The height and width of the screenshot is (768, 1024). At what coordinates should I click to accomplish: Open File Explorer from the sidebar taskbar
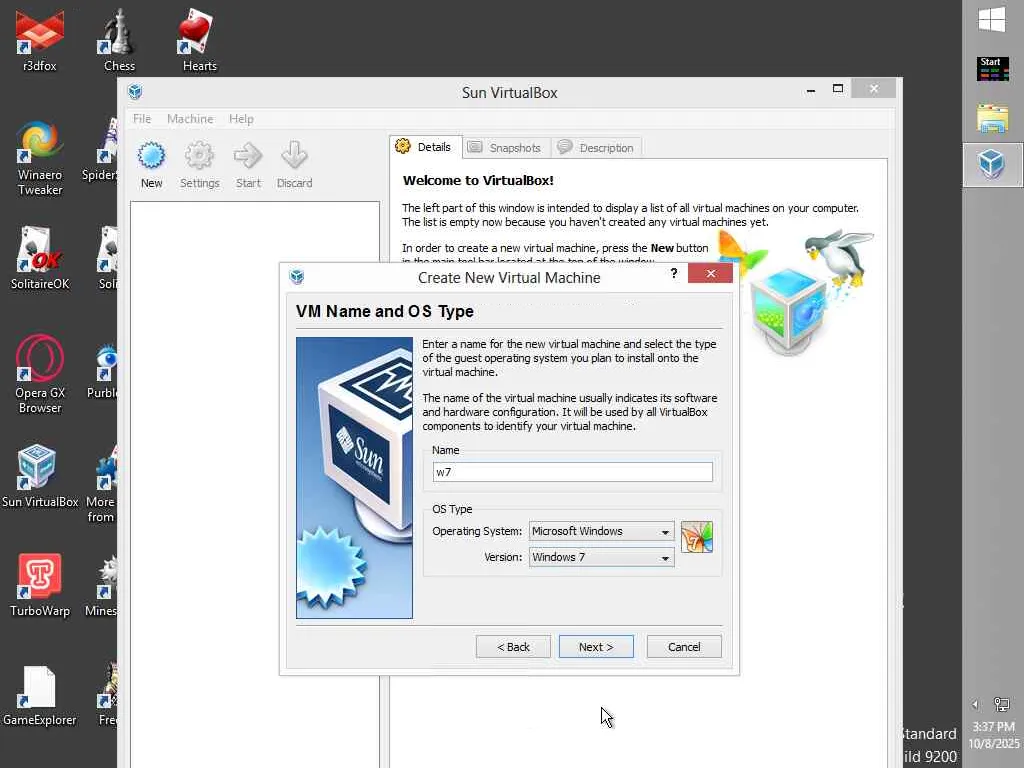click(x=993, y=118)
